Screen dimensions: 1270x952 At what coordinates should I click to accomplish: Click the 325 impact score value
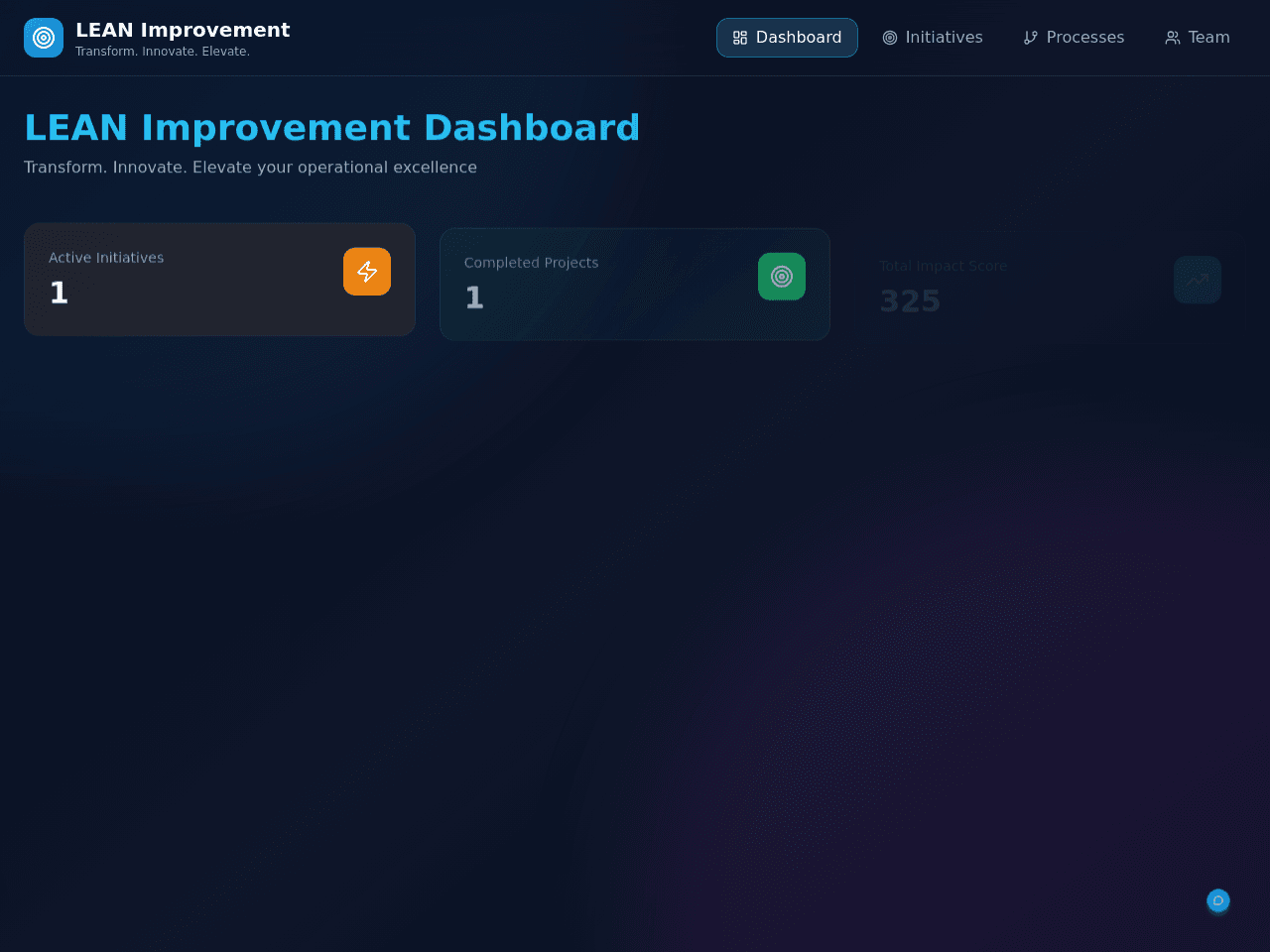click(910, 301)
